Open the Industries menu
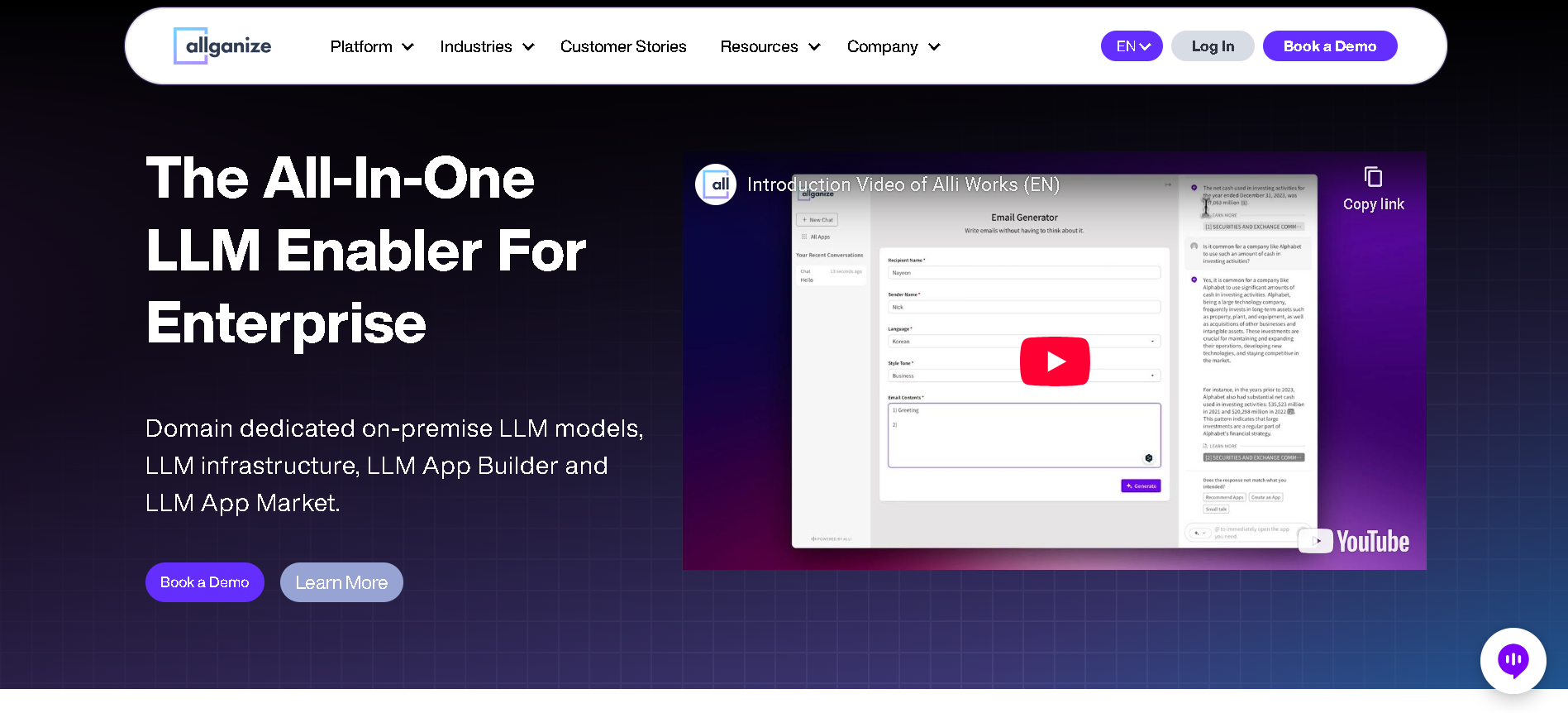The width and height of the screenshot is (1568, 713). pyautogui.click(x=476, y=46)
